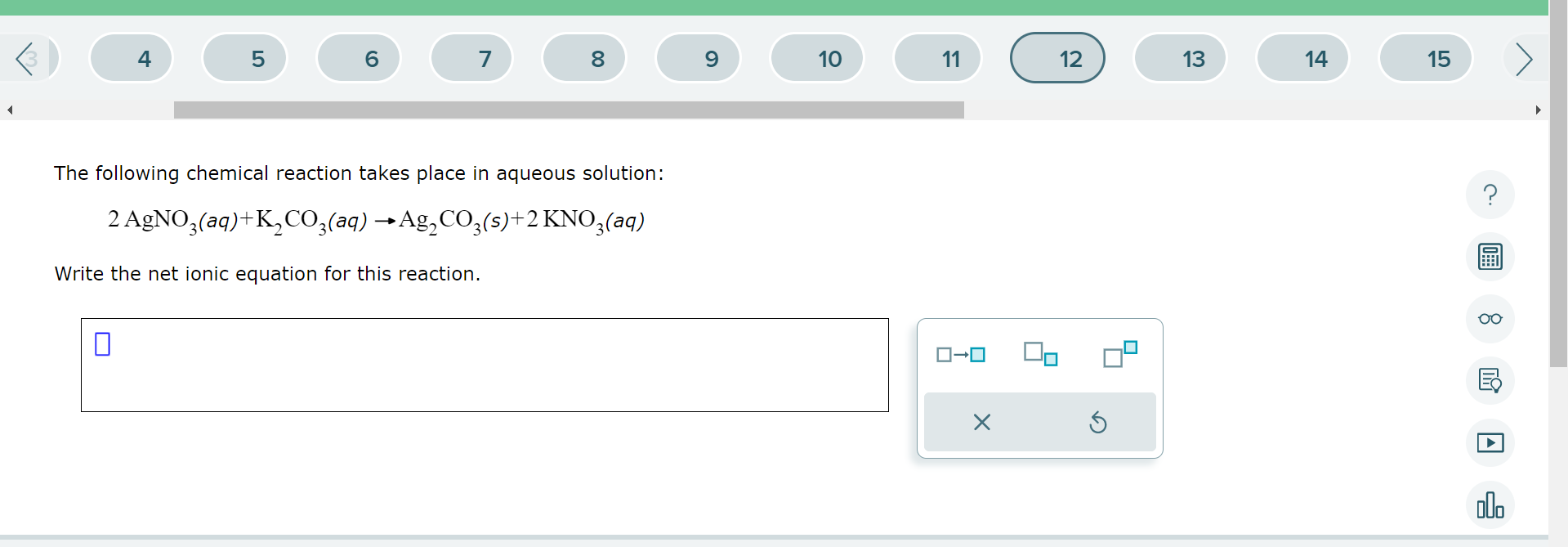
Task: Clear the answer with the X icon
Action: pos(981,422)
